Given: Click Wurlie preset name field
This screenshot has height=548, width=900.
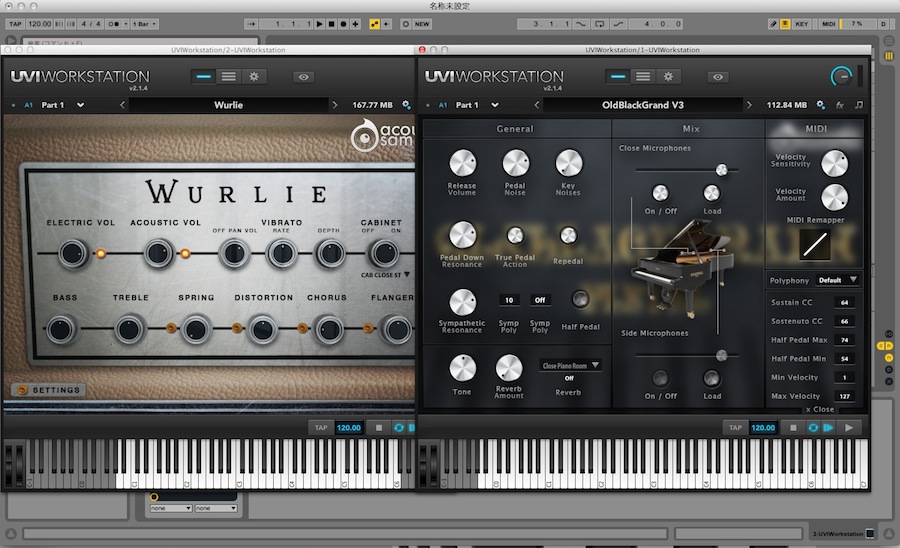Looking at the screenshot, I should click(228, 105).
